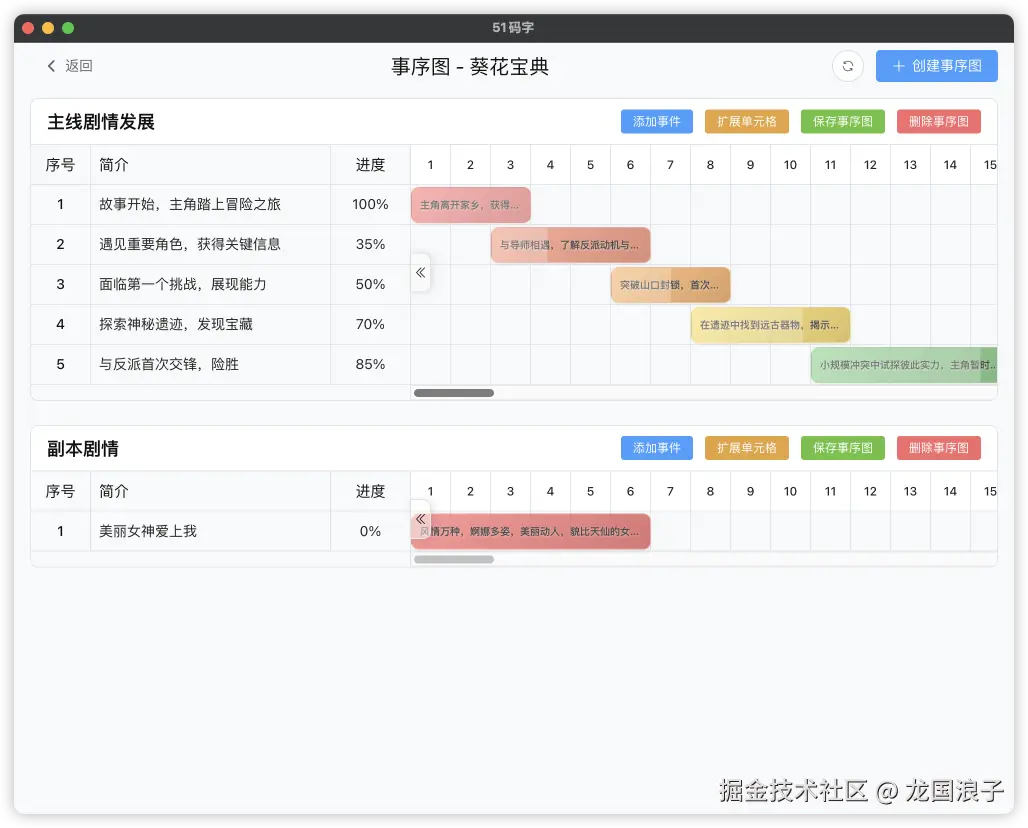Save via 保存事序图 in 主线剧情发展
1028x828 pixels.
point(842,121)
